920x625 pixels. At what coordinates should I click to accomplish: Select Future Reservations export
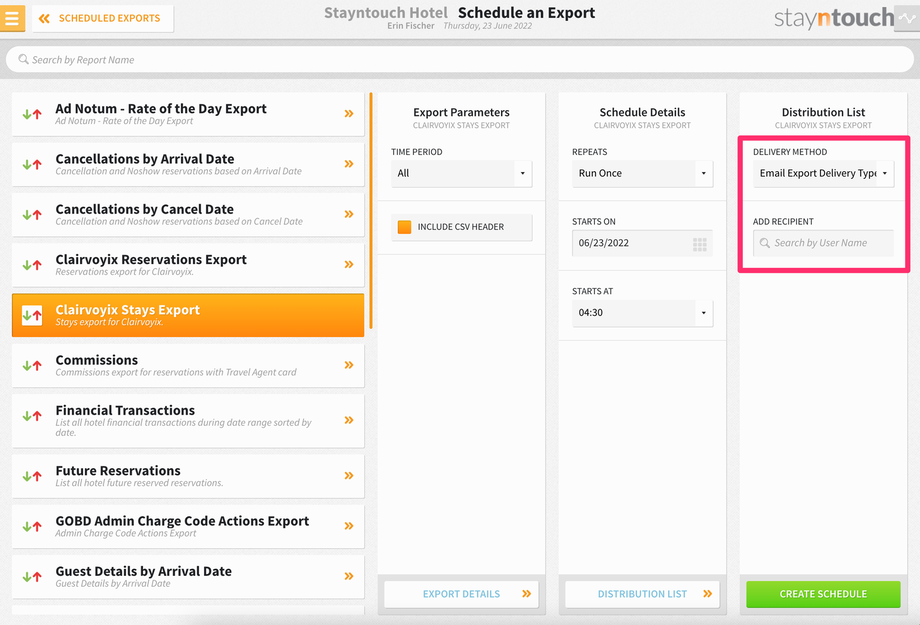(188, 476)
